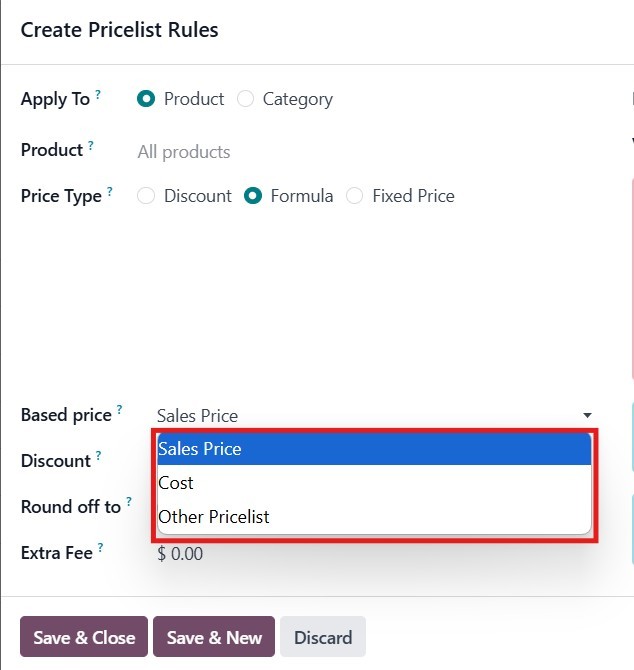The height and width of the screenshot is (670, 634).
Task: Discard the pricelist rule
Action: pyautogui.click(x=323, y=637)
